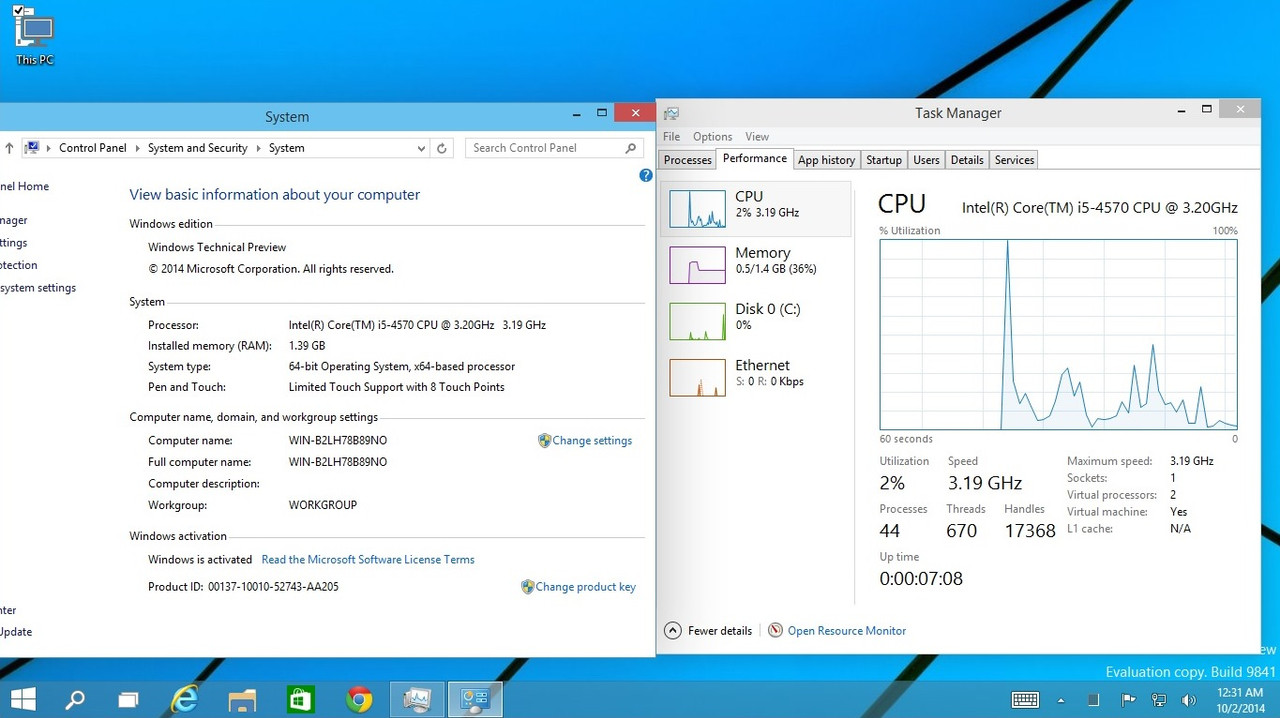Launch Google Chrome from taskbar
This screenshot has height=718, width=1280.
pos(359,699)
